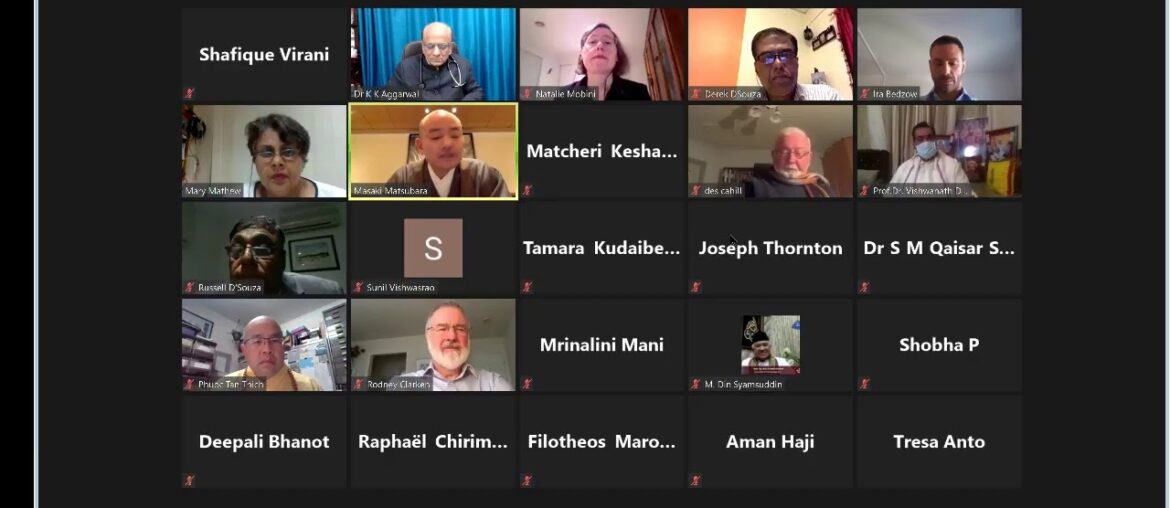
Task: Click muted mic icon beside Sunil Vishwasrao
Action: coord(358,287)
